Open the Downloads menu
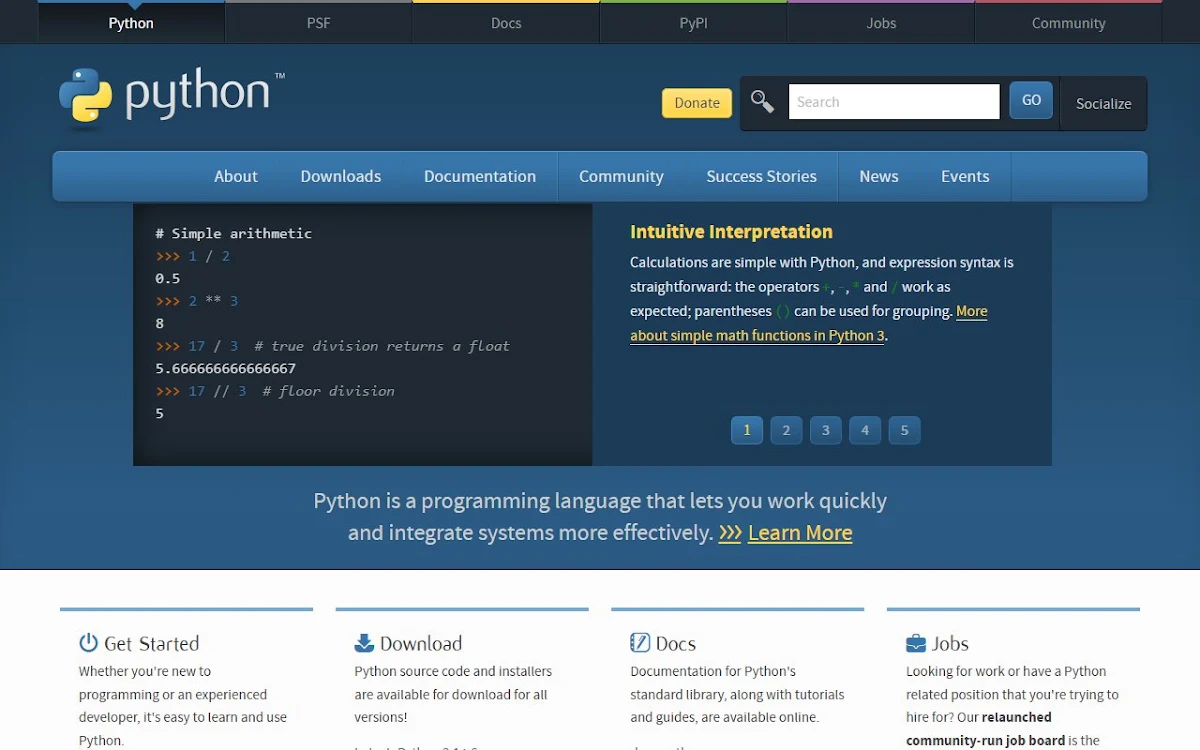Screen dimensions: 1200x750 [341, 176]
